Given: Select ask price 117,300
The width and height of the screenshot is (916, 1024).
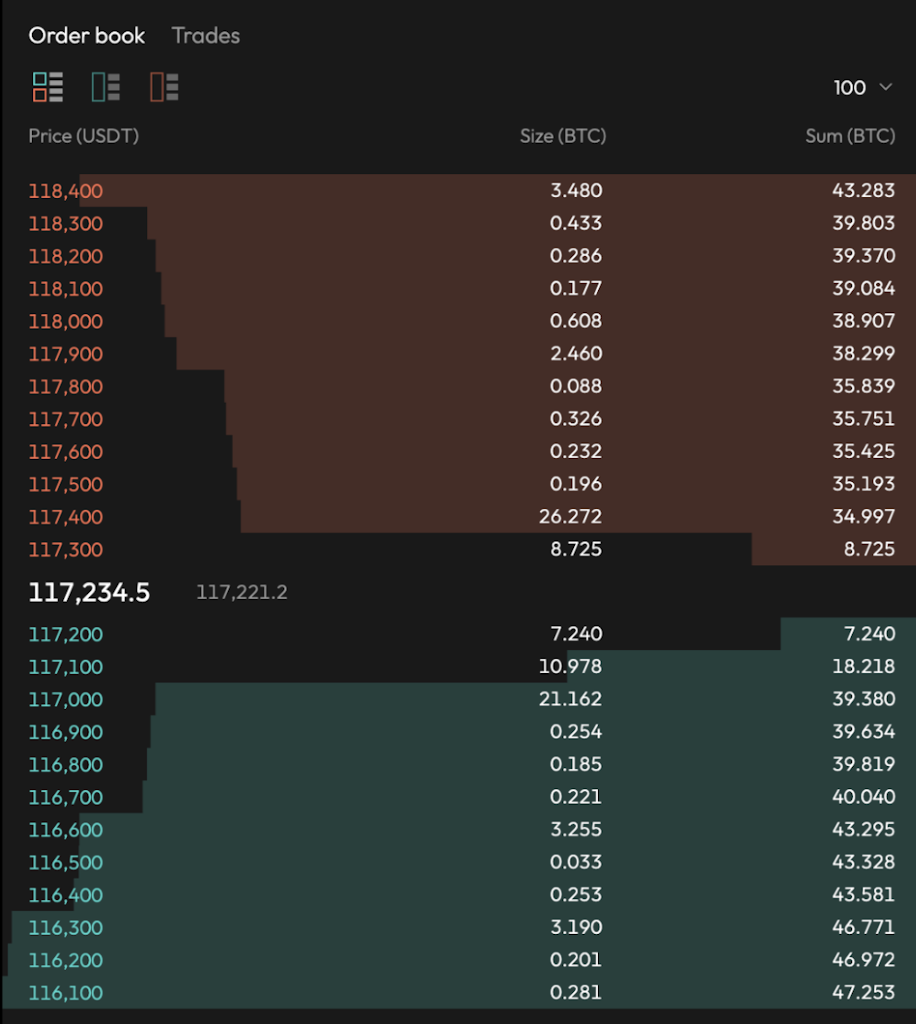Looking at the screenshot, I should [66, 549].
